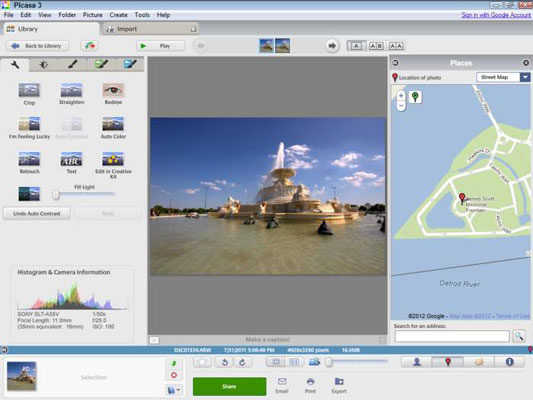
Task: Zoom out on the map
Action: click(401, 106)
